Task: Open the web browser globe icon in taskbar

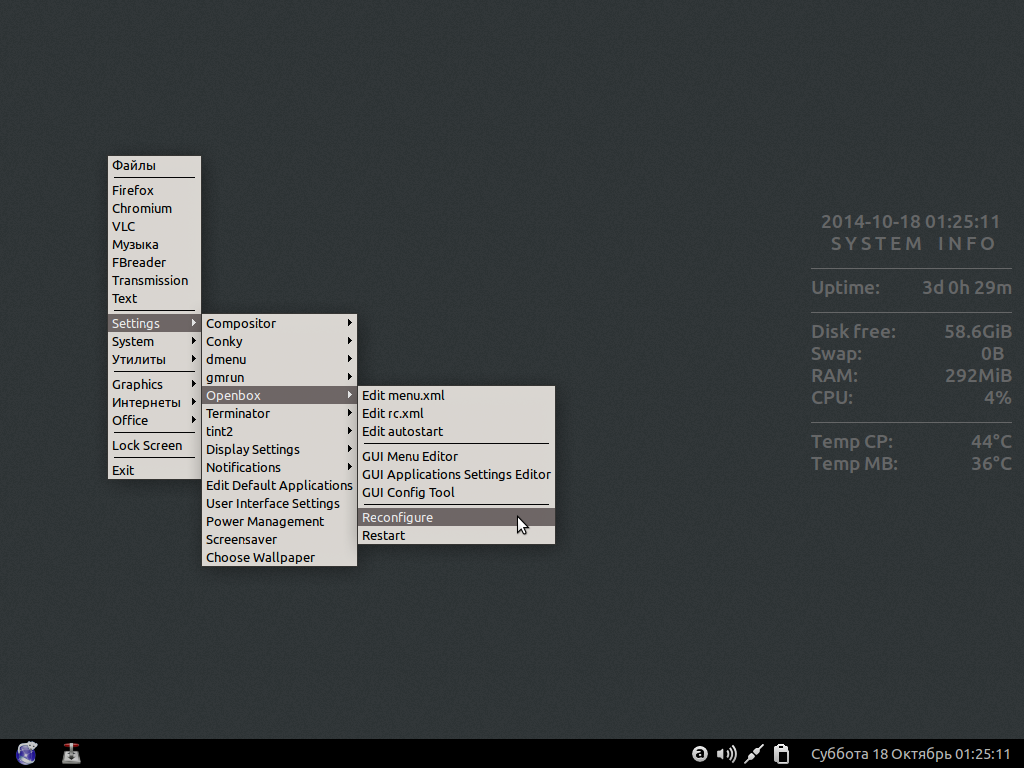Action: click(26, 753)
